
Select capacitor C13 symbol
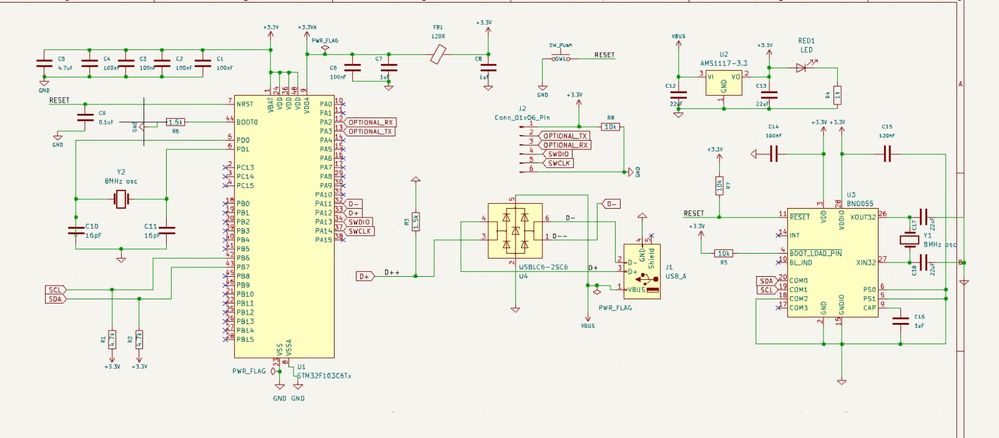coord(770,96)
